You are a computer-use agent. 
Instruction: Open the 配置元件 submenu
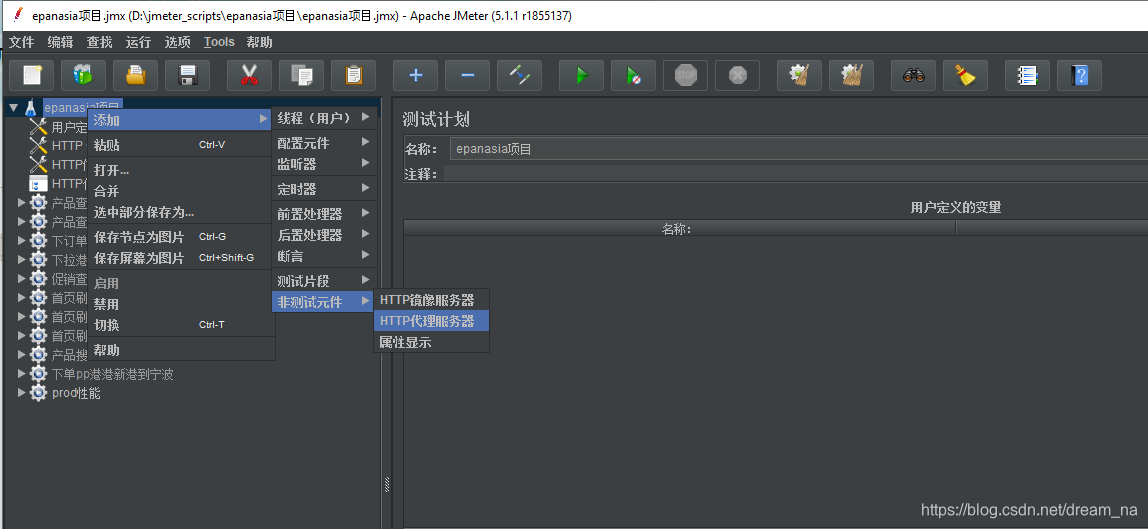click(324, 143)
